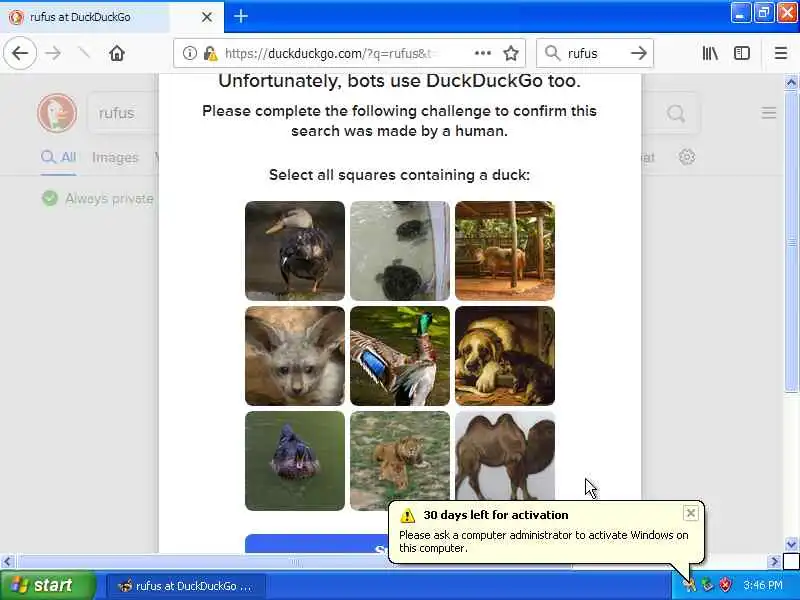Viewport: 800px width, 600px height.
Task: Select the dark duck standing photo
Action: tap(295, 251)
